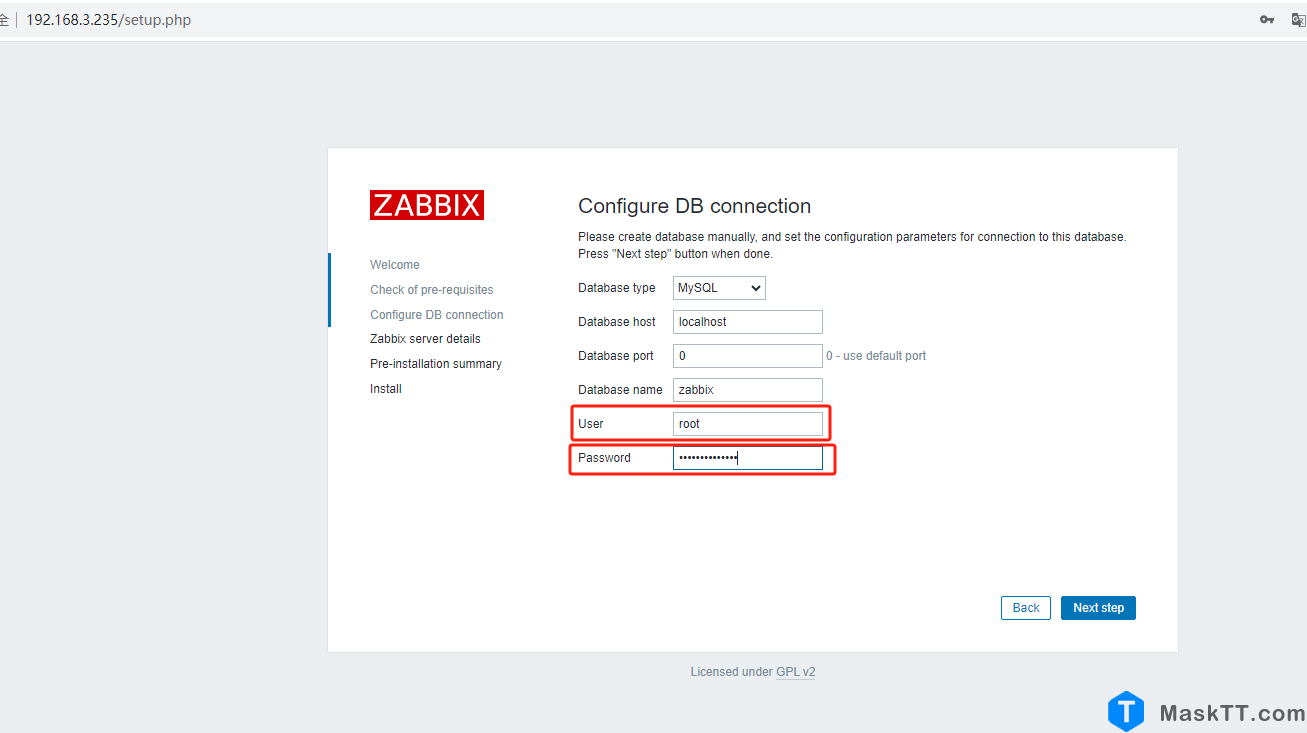The height and width of the screenshot is (733, 1307).
Task: Click the User field containing root
Action: [748, 424]
